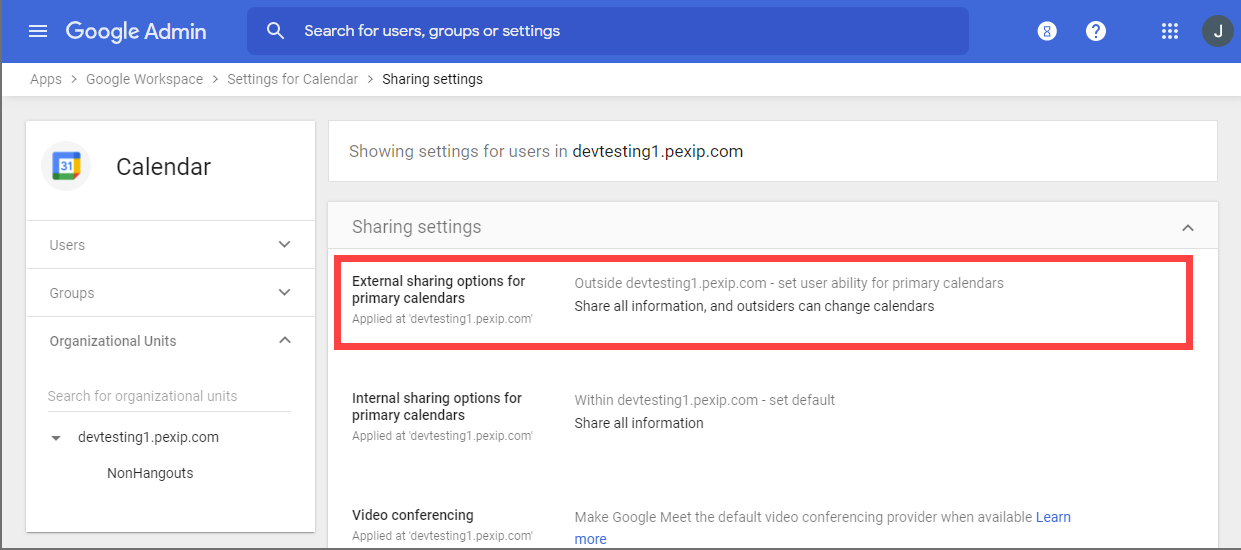Open the Google apps grid
This screenshot has width=1241, height=550.
point(1170,31)
